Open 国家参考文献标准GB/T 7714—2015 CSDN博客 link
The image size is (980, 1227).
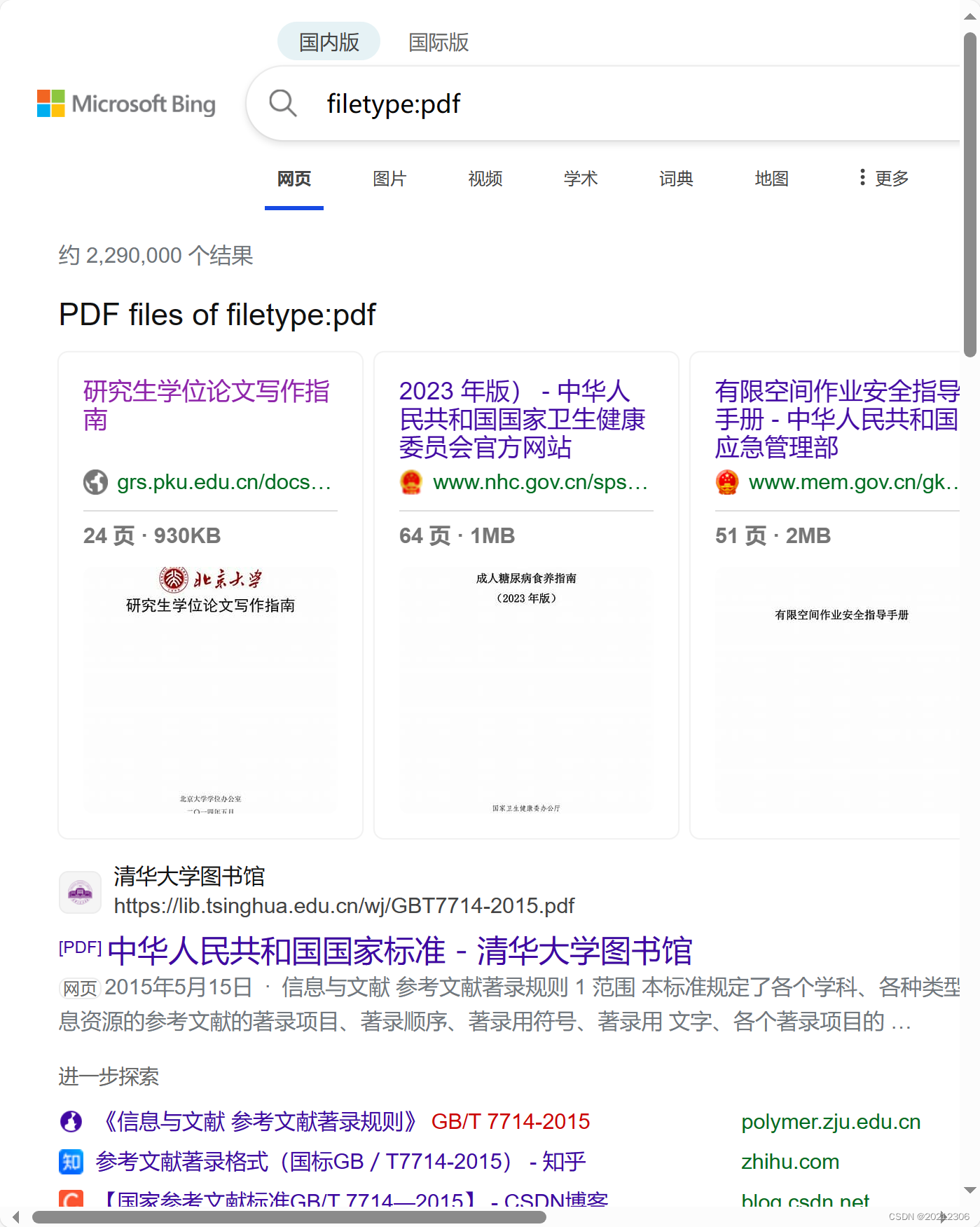[352, 1200]
